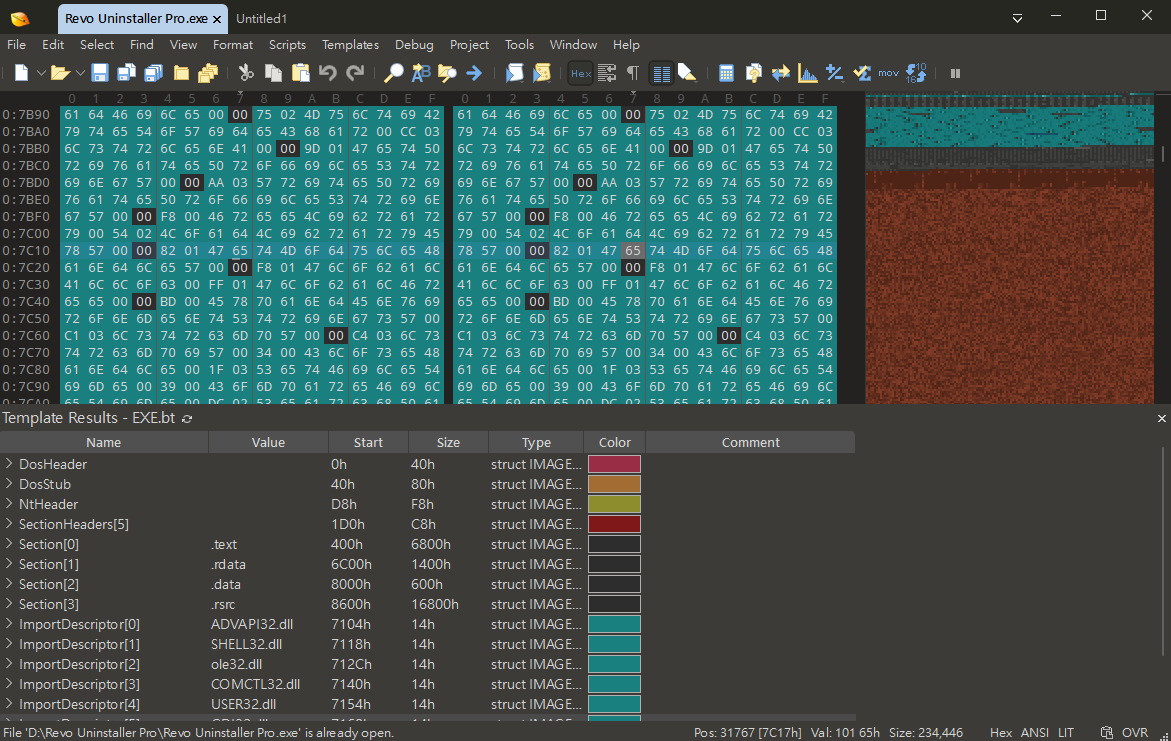Click the Cut scissors icon
Screen dimensions: 1171x741
[x=246, y=73]
